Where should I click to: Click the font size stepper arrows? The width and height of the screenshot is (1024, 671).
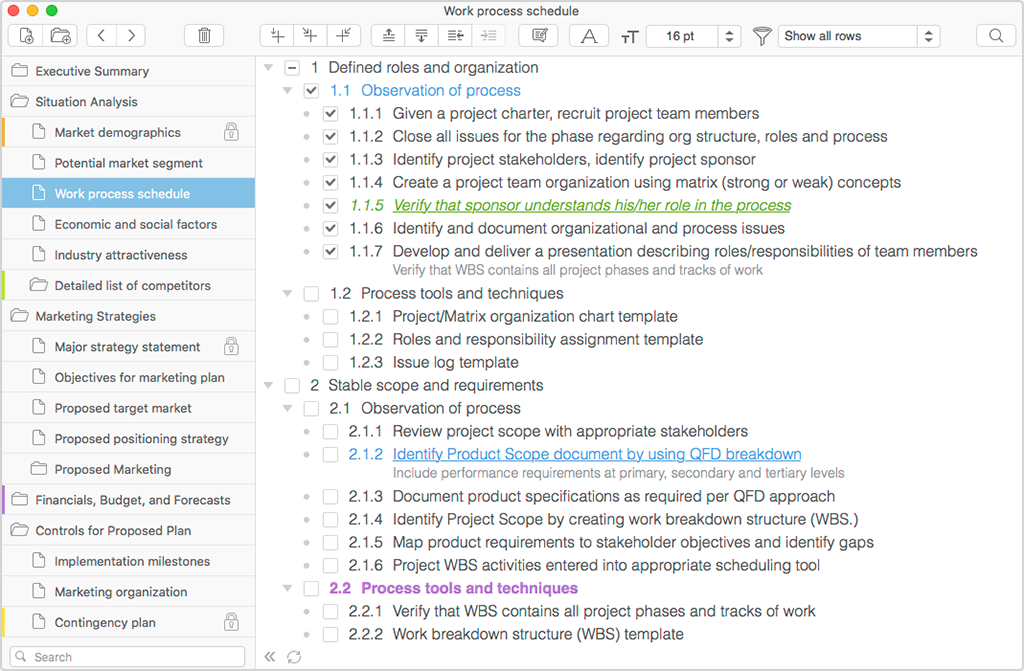point(729,36)
